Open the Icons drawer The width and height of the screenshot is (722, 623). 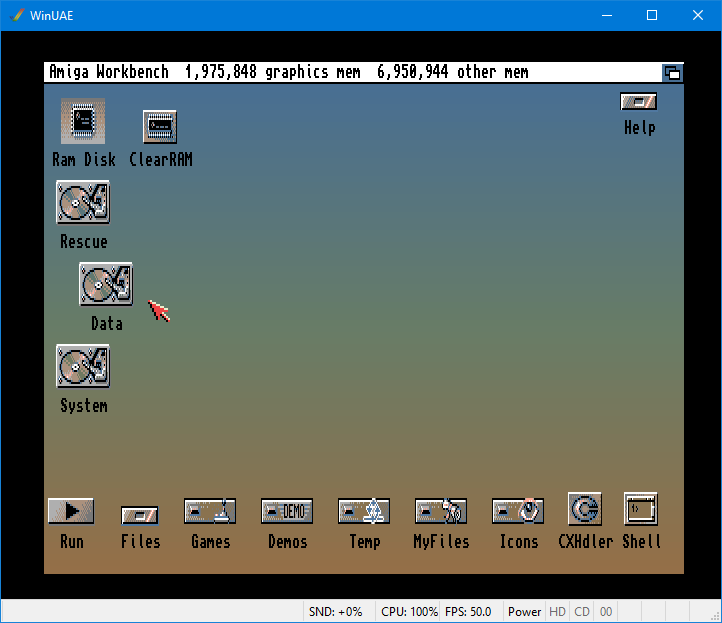click(518, 511)
